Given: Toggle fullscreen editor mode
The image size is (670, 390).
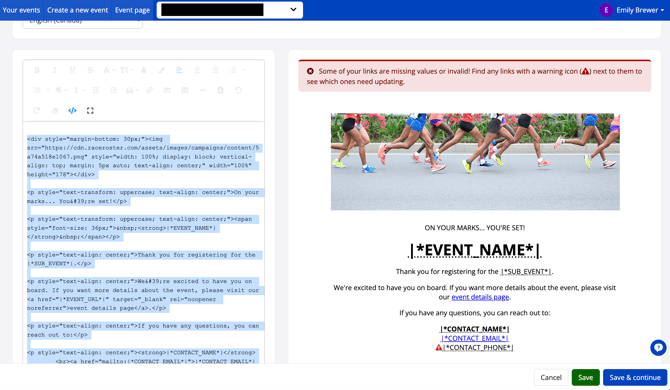Looking at the screenshot, I should (90, 111).
